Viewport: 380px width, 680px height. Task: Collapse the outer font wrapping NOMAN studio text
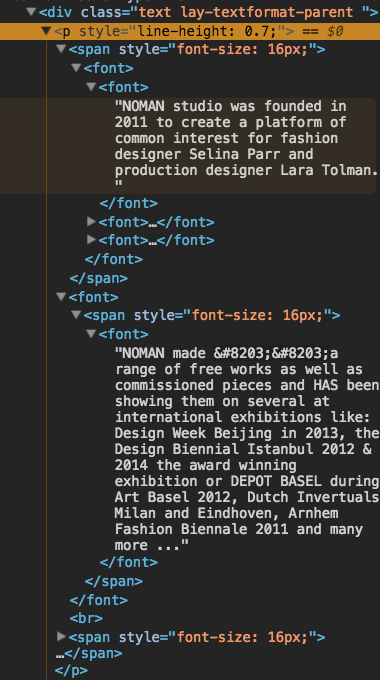[x=76, y=68]
